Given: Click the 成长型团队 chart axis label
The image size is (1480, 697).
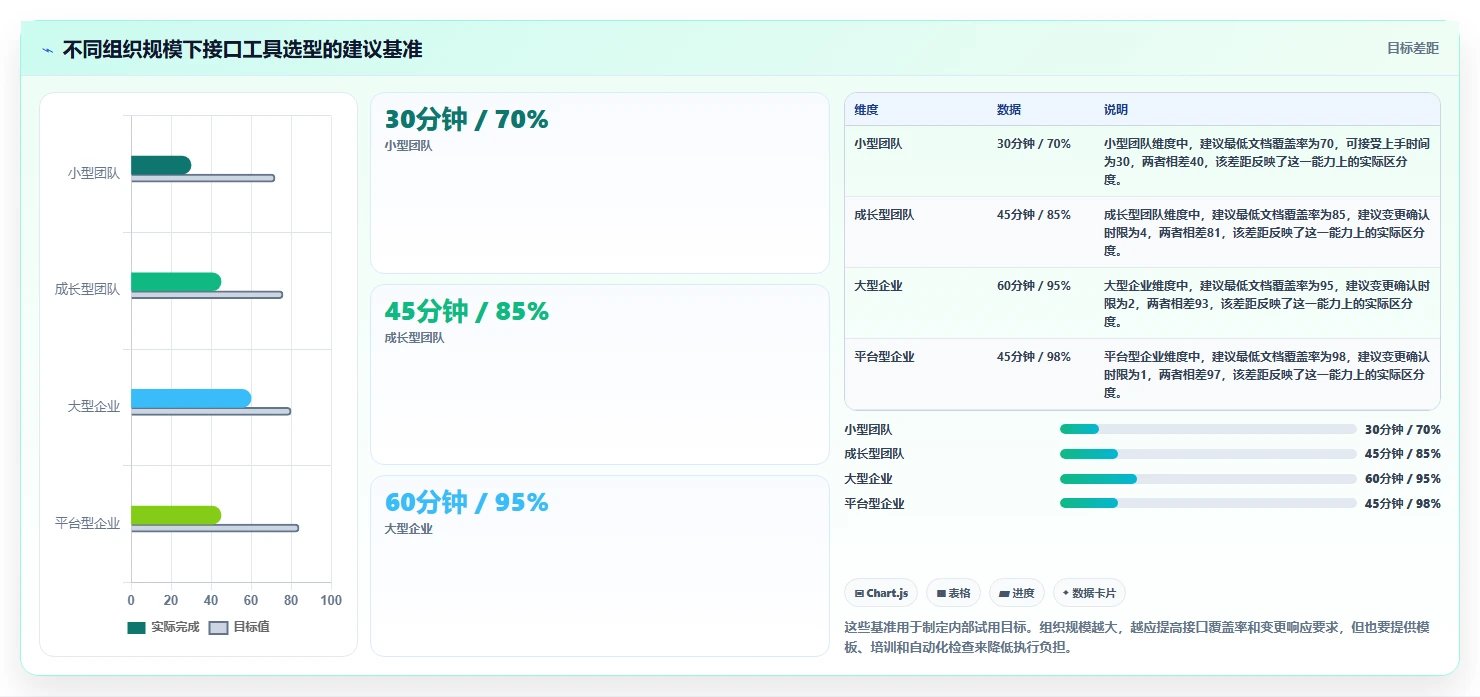Looking at the screenshot, I should (x=87, y=290).
